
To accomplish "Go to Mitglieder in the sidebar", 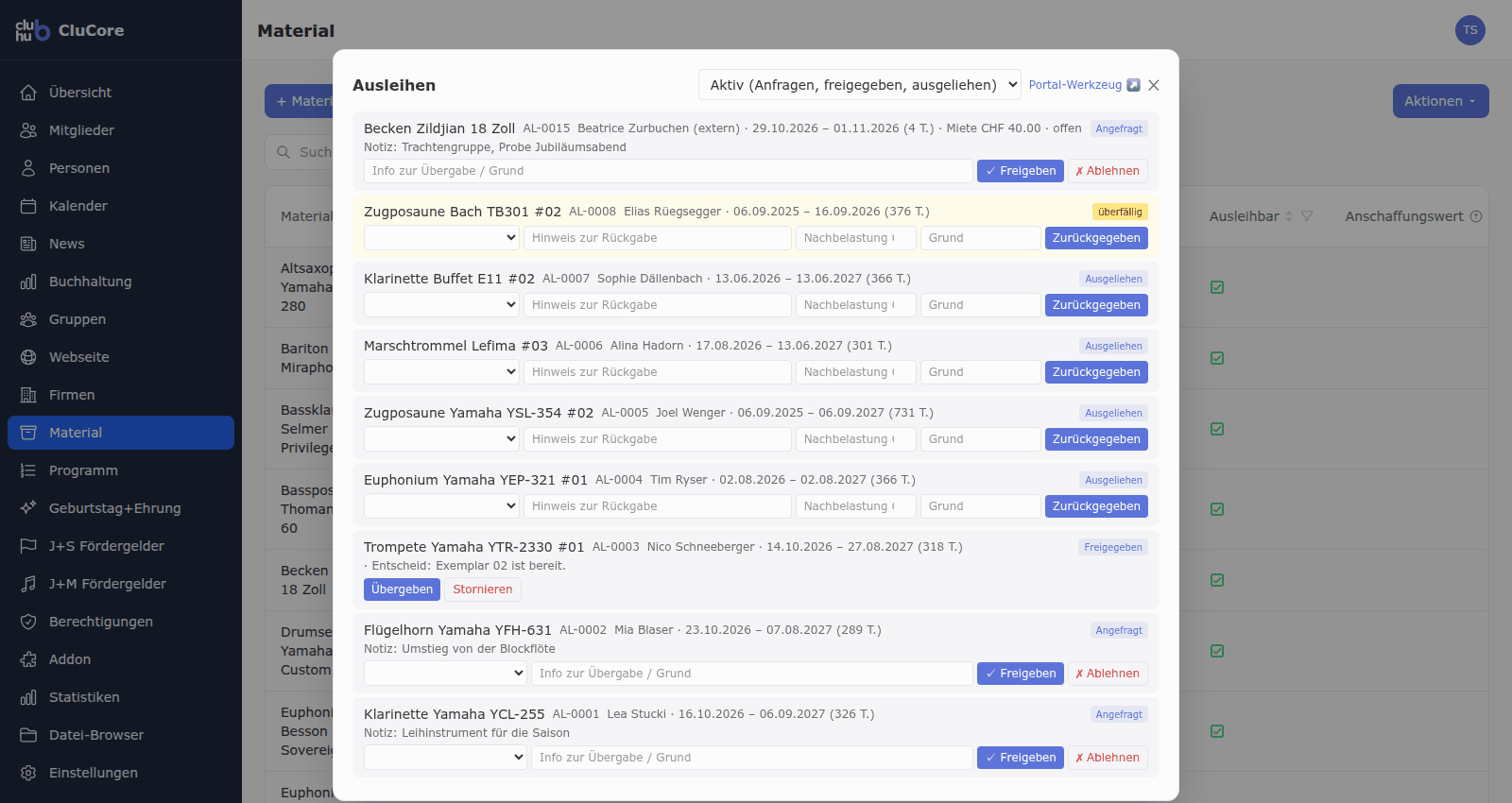I will 81,130.
